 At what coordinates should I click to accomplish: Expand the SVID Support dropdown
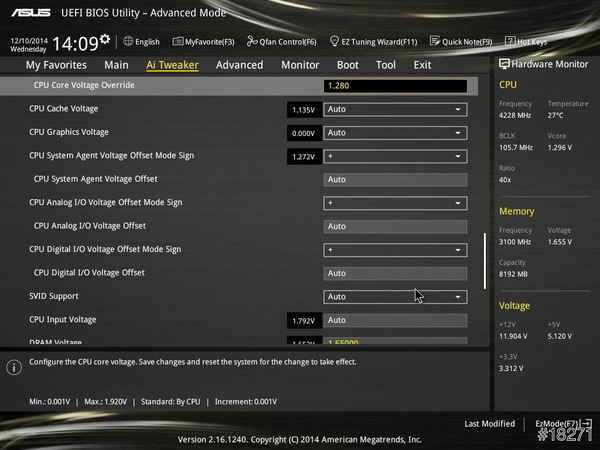point(395,297)
